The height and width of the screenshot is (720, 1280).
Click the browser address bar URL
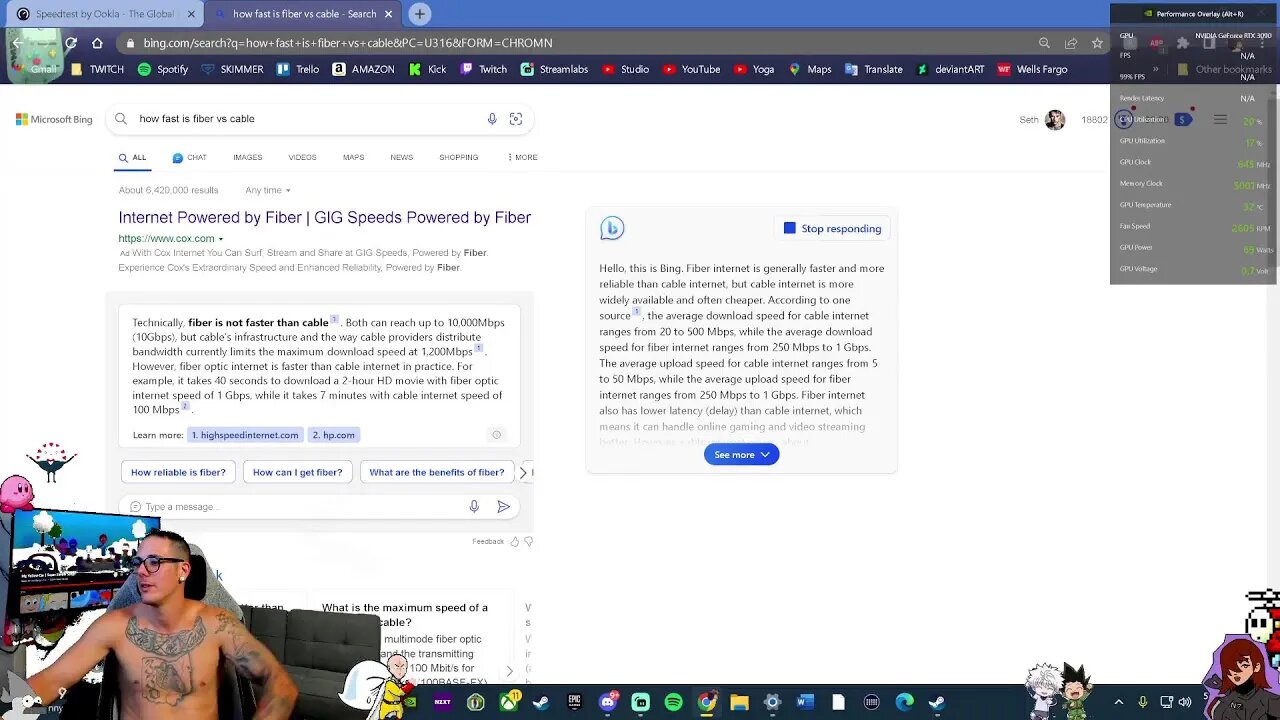click(x=347, y=43)
